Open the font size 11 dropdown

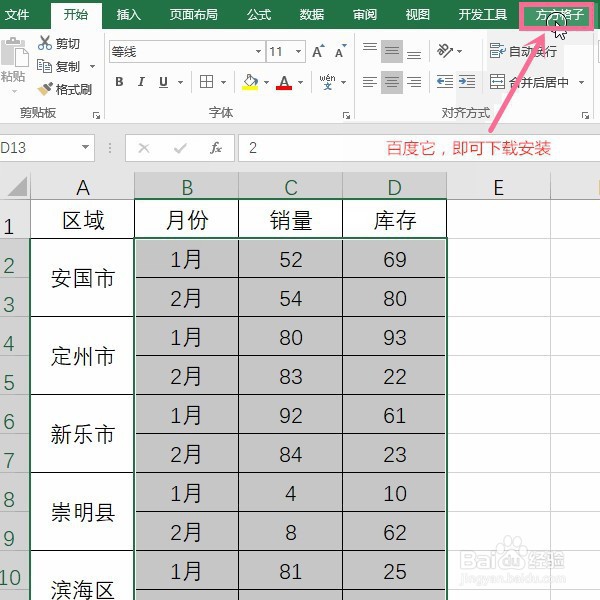(x=298, y=51)
